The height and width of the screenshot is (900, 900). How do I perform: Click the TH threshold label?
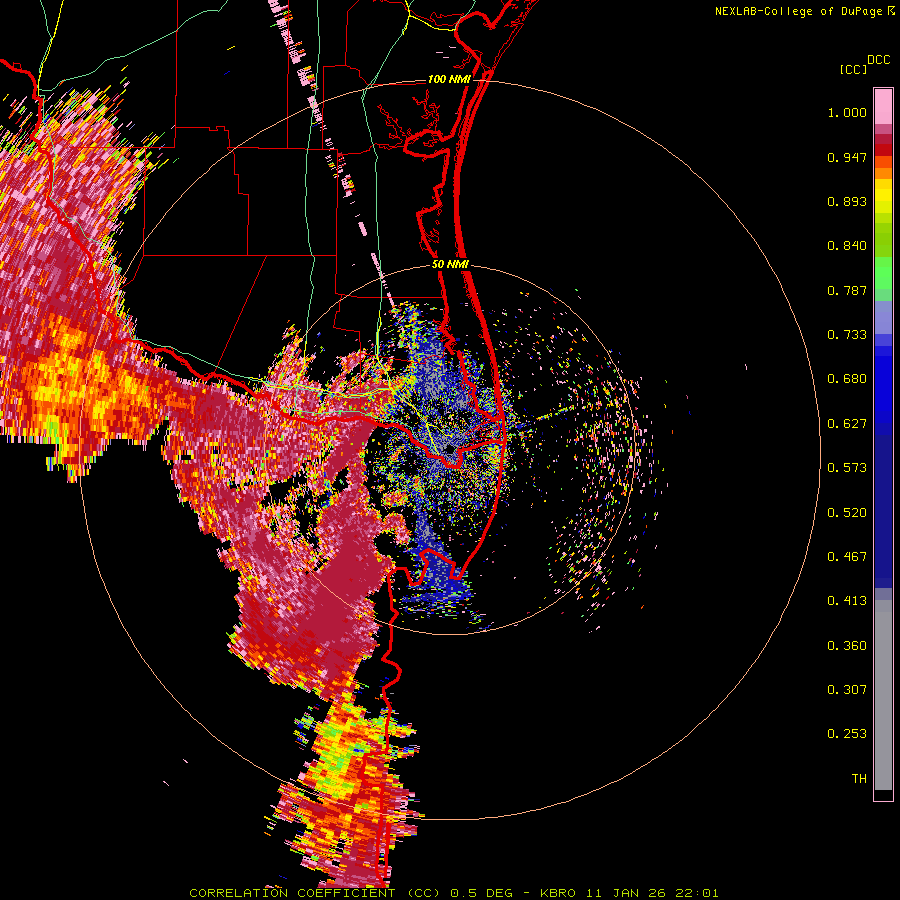click(859, 779)
